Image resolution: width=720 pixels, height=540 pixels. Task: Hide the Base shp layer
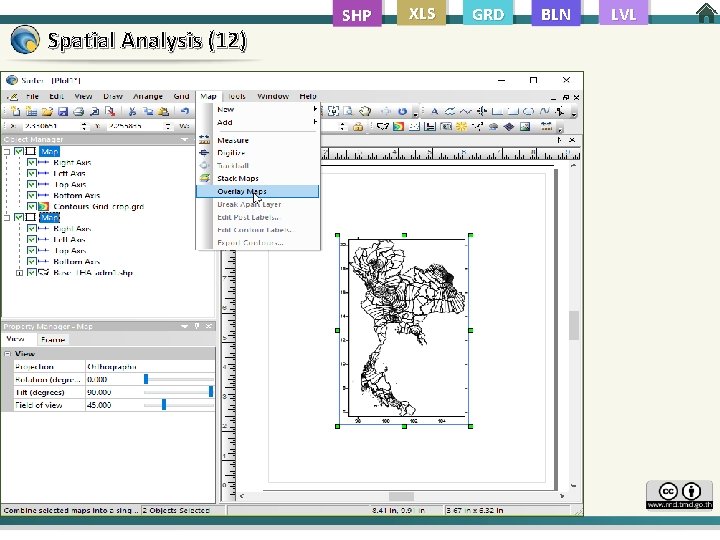pos(32,273)
